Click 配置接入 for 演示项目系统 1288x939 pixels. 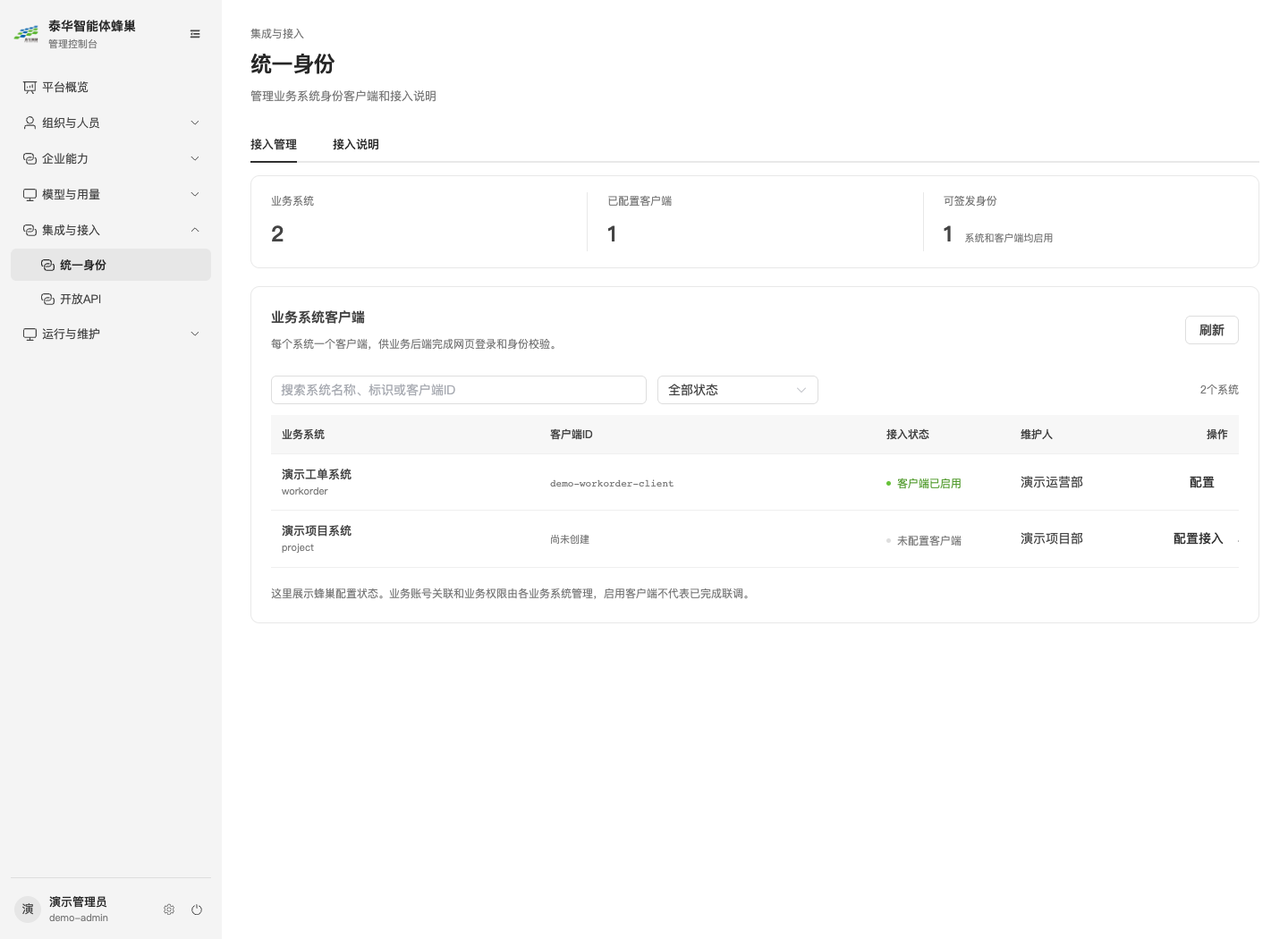pyautogui.click(x=1198, y=538)
